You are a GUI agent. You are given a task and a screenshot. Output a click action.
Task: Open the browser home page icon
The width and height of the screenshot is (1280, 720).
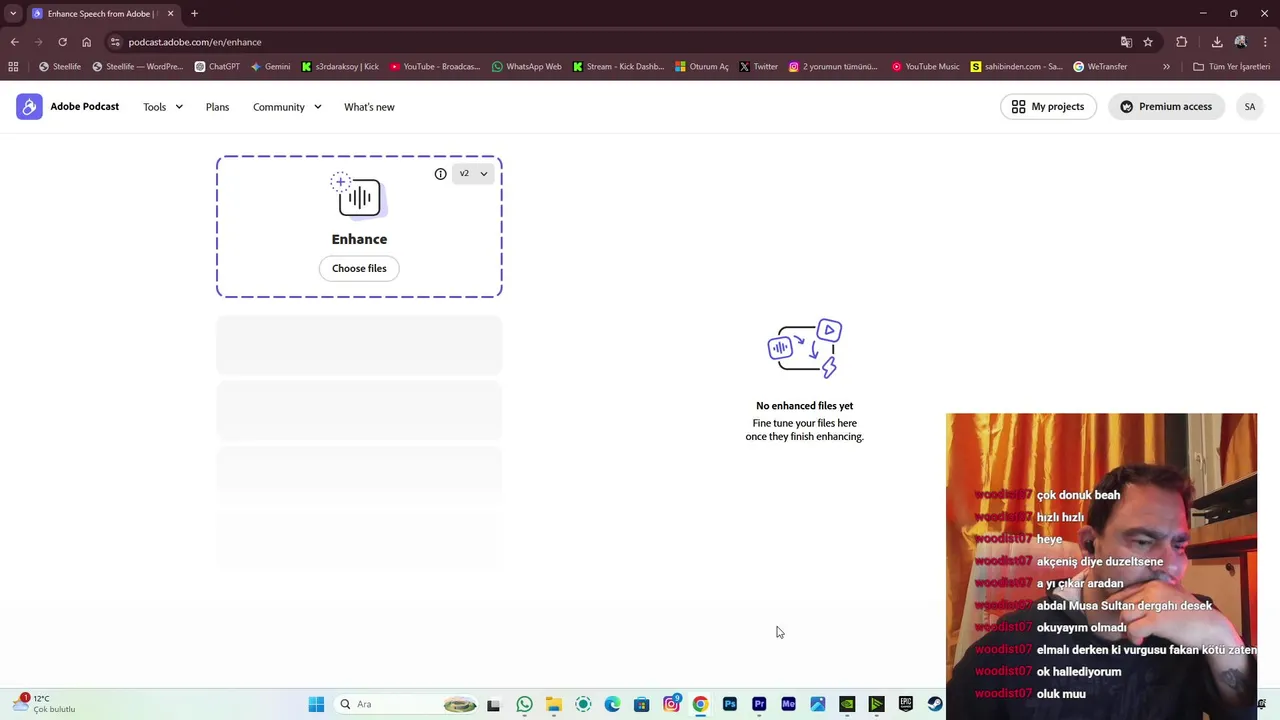click(86, 42)
